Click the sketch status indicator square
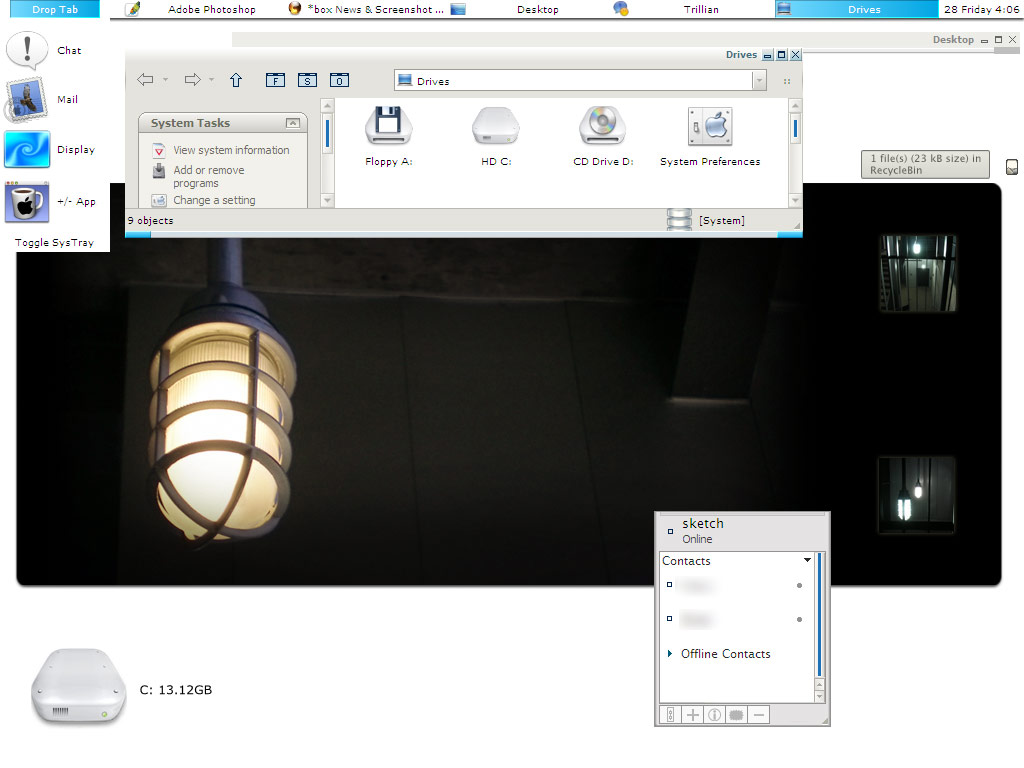Viewport: 1024px width, 768px height. 670,532
